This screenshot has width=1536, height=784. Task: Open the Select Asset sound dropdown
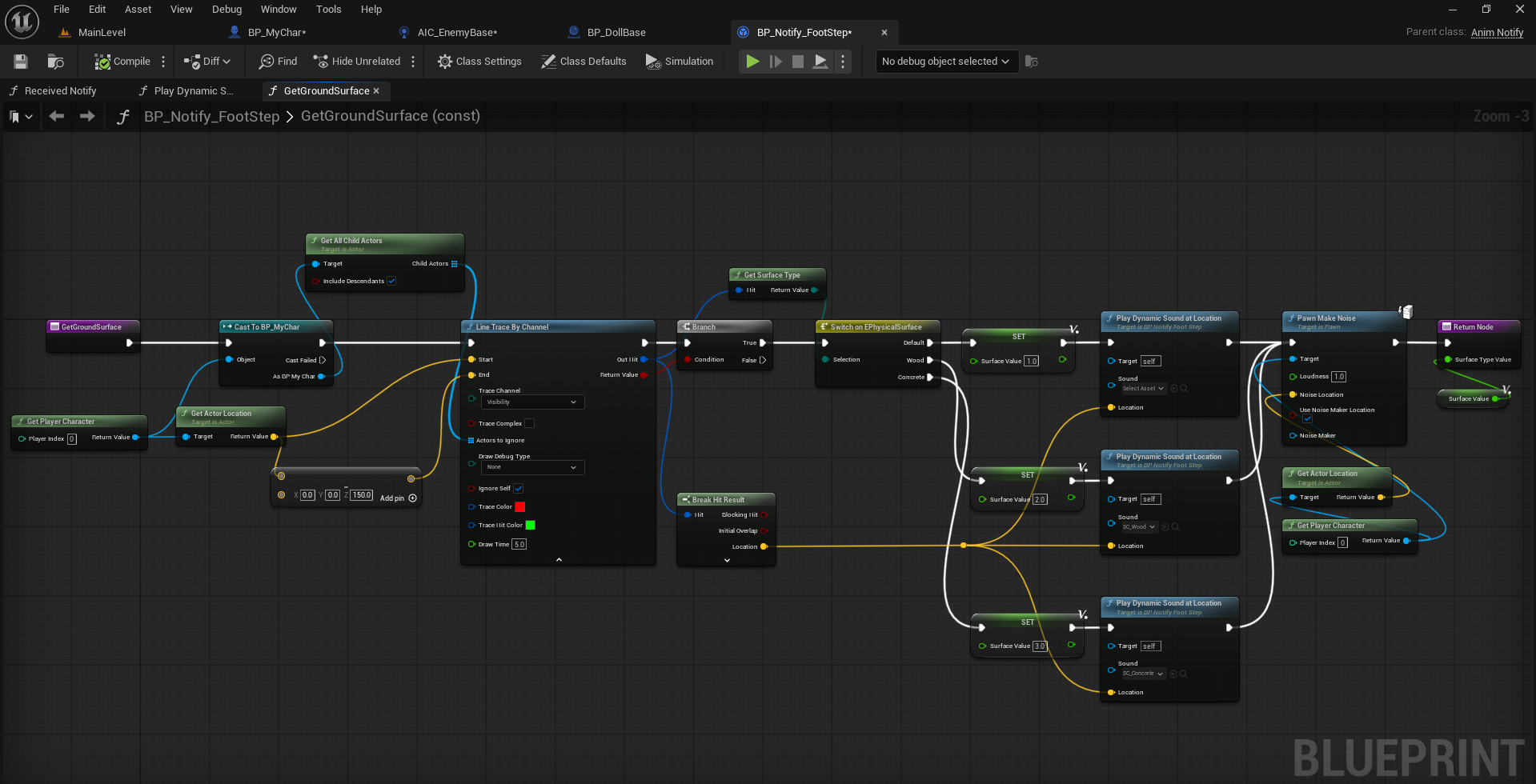click(x=1142, y=389)
